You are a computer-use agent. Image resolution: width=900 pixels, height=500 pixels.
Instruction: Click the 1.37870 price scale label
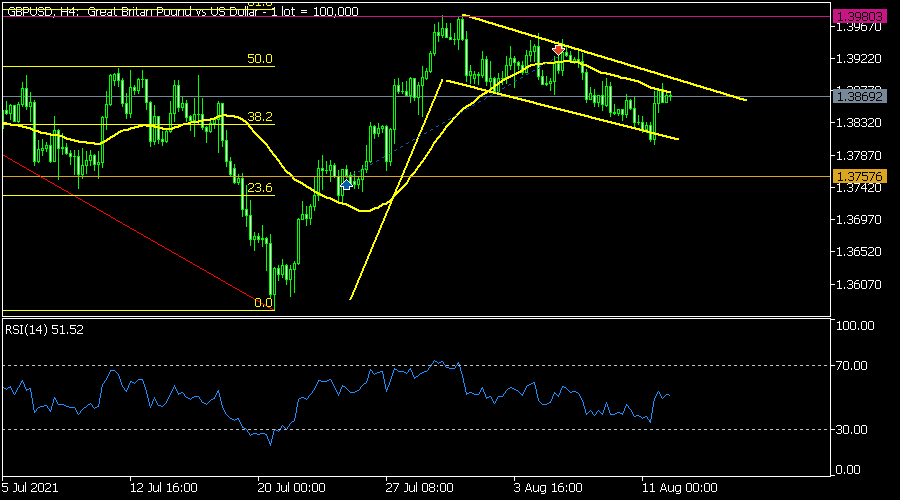pyautogui.click(x=859, y=156)
